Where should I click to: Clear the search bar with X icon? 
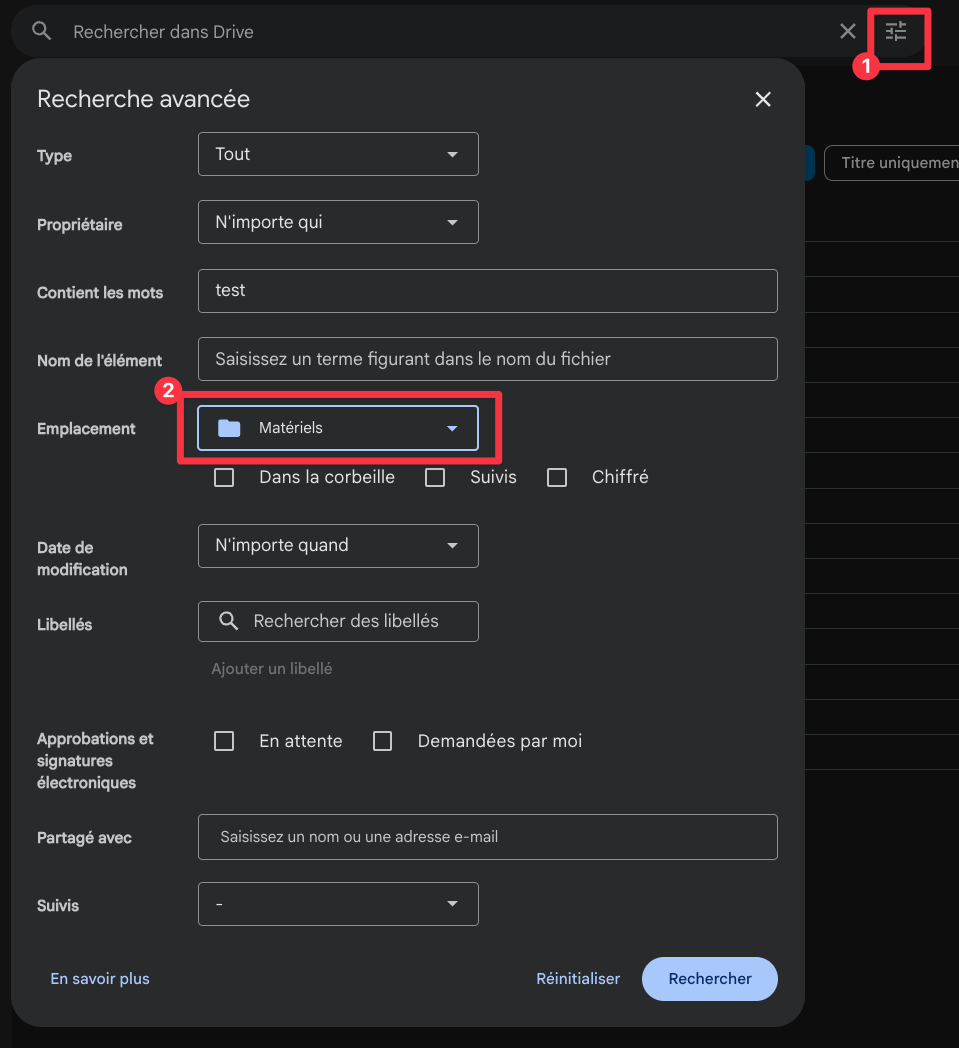[847, 32]
